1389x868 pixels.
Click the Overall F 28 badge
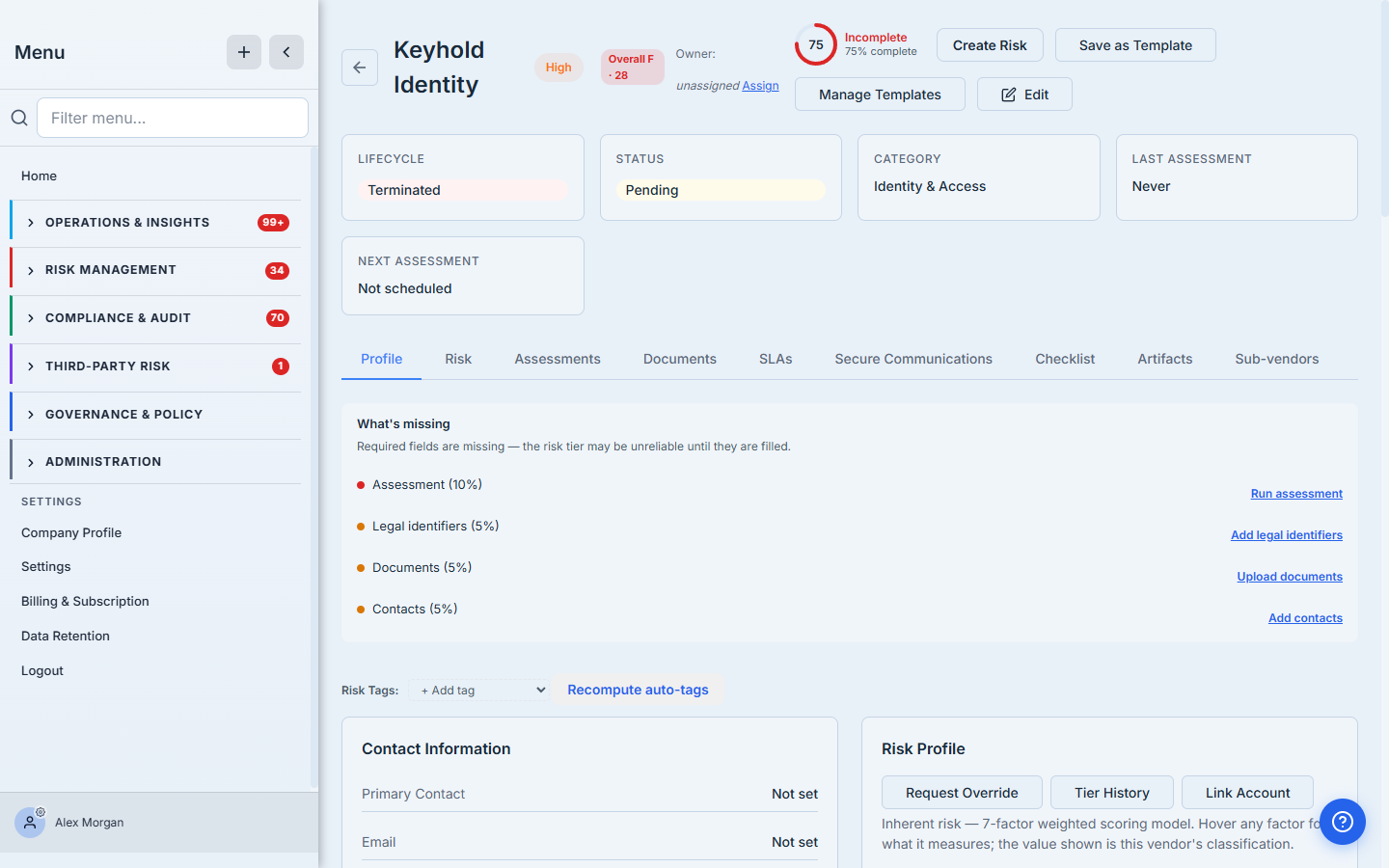(x=632, y=67)
